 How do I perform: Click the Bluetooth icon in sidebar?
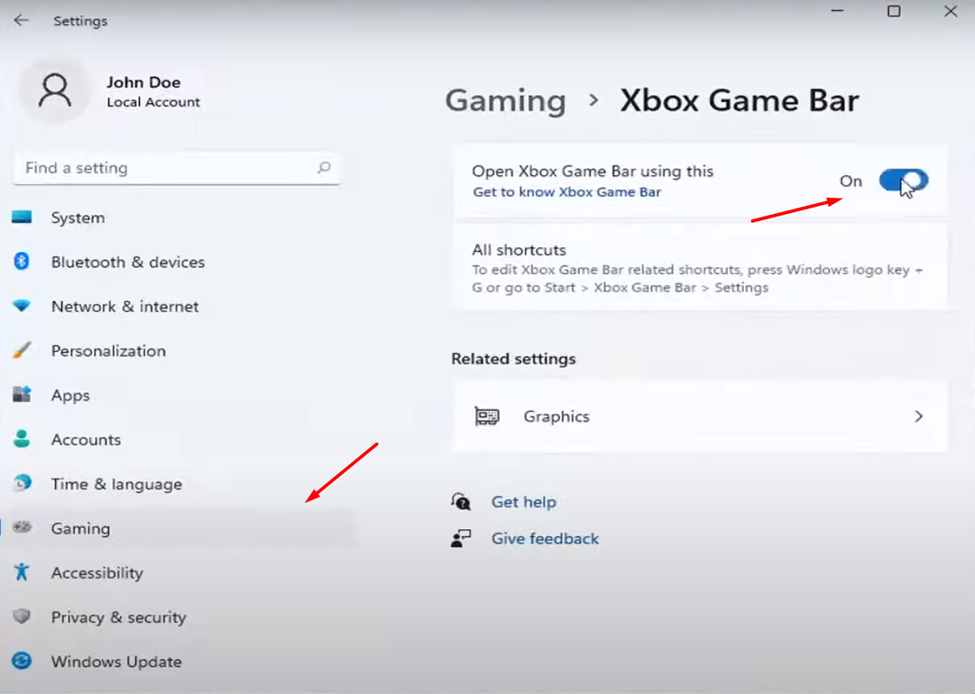pyautogui.click(x=22, y=261)
